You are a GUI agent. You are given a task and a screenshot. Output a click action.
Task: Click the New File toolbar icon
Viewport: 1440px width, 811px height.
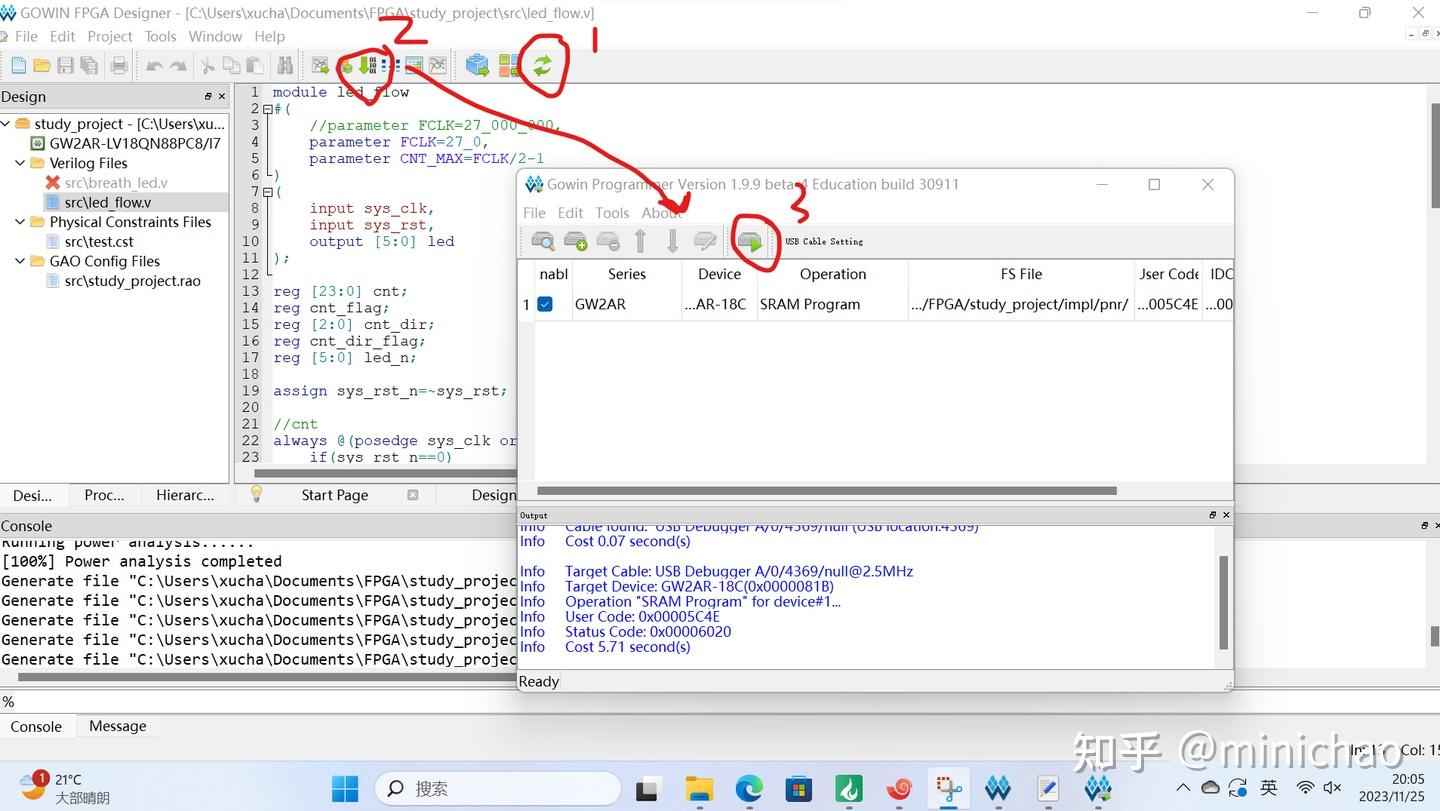pyautogui.click(x=18, y=66)
